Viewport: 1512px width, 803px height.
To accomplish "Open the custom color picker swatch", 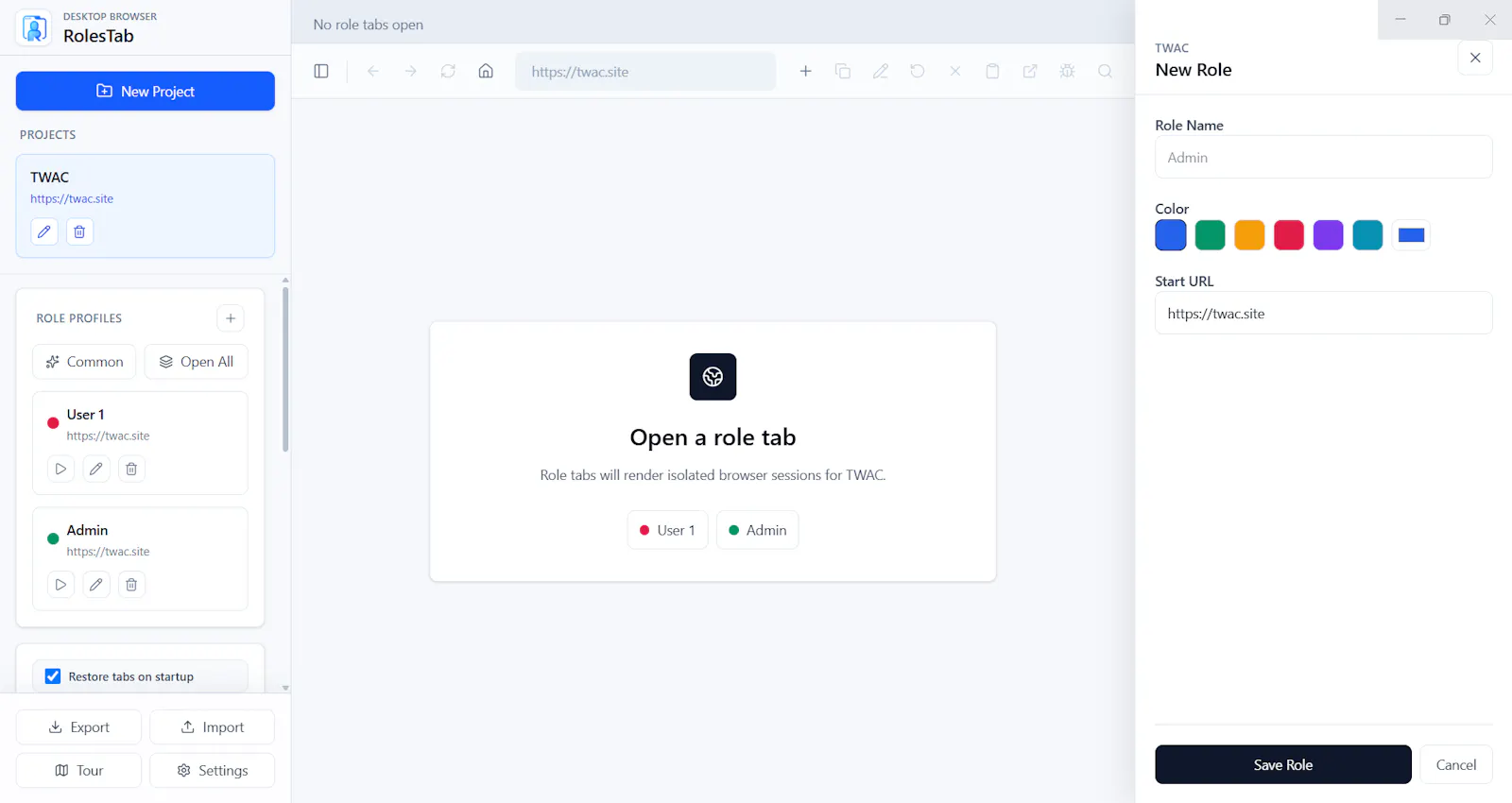I will pos(1411,235).
